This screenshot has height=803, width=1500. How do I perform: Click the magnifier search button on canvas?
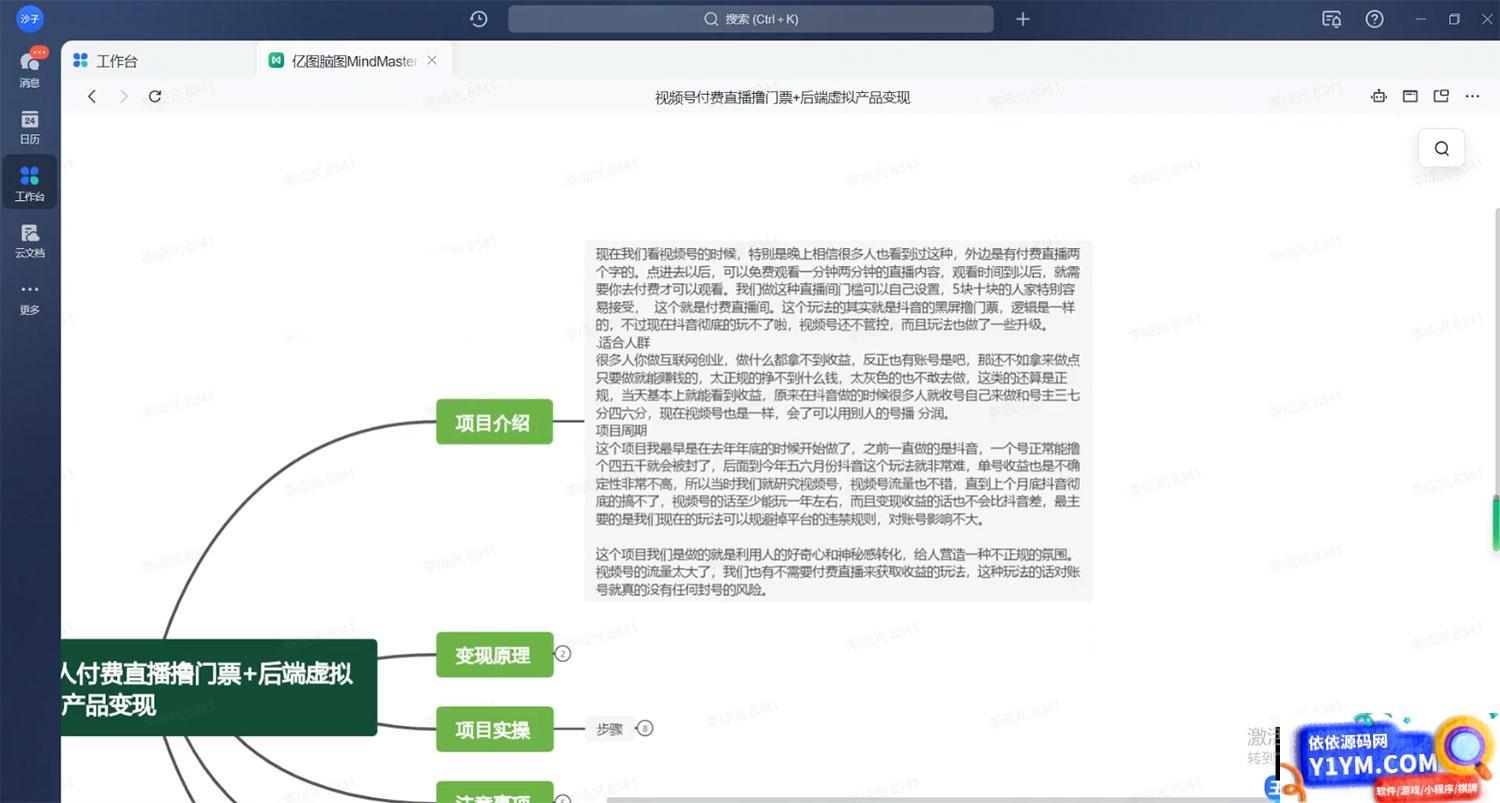coord(1441,148)
